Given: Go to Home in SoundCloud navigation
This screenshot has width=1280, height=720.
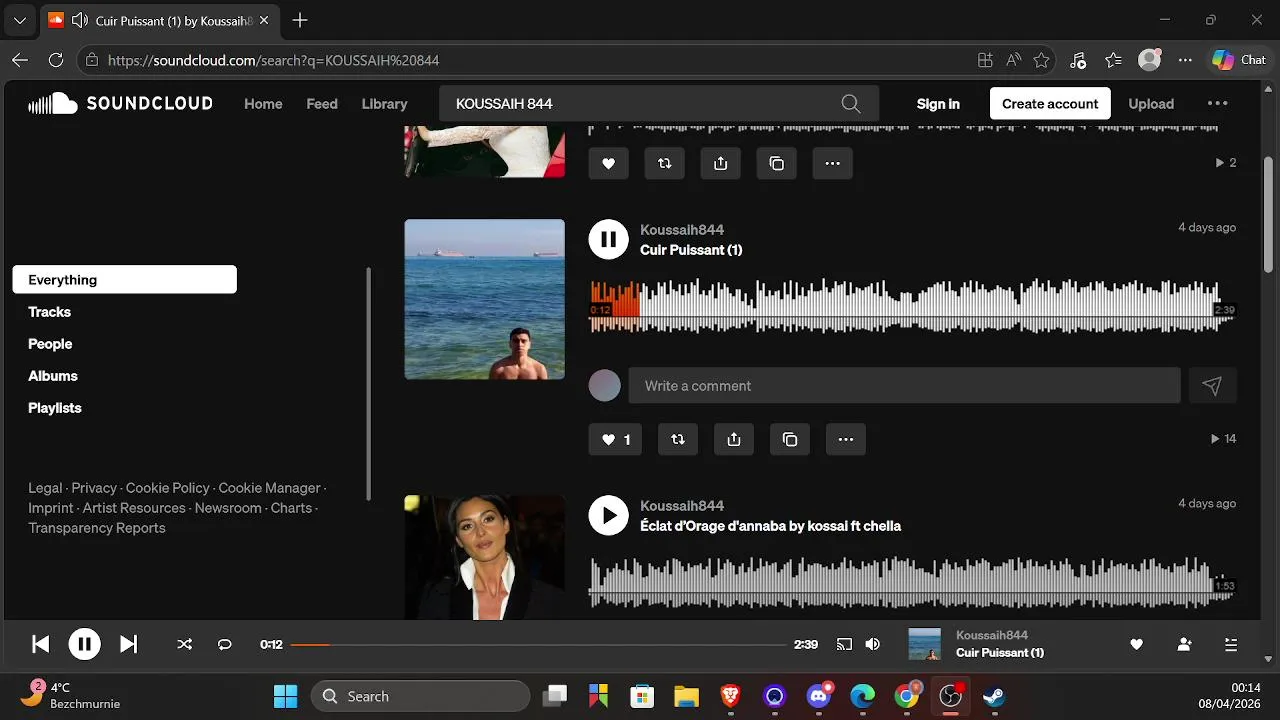Looking at the screenshot, I should pos(263,104).
